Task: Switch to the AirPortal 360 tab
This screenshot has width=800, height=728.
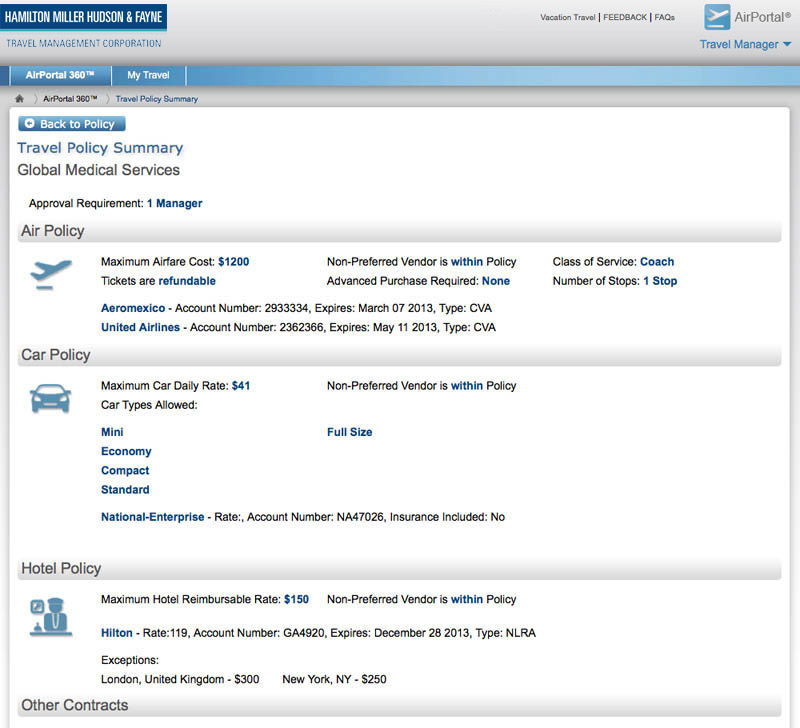Action: (x=60, y=75)
